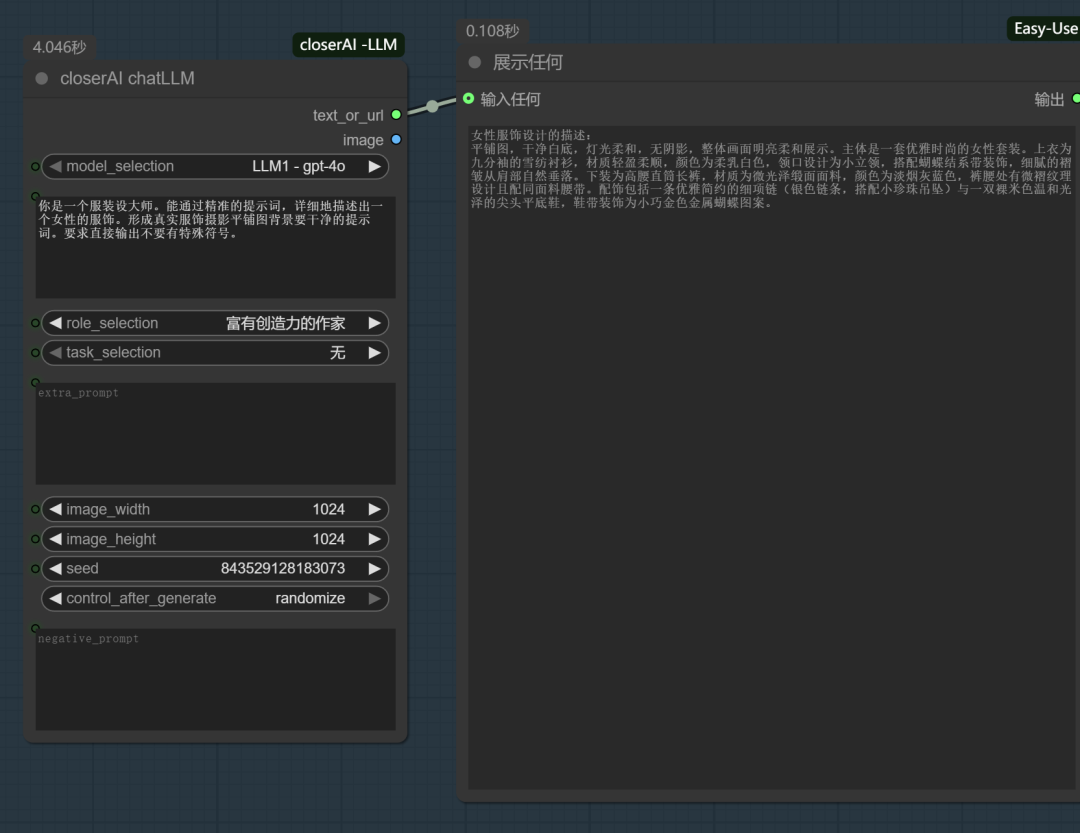Click the 0.108秒 execution time label
This screenshot has width=1080, height=833.
492,31
